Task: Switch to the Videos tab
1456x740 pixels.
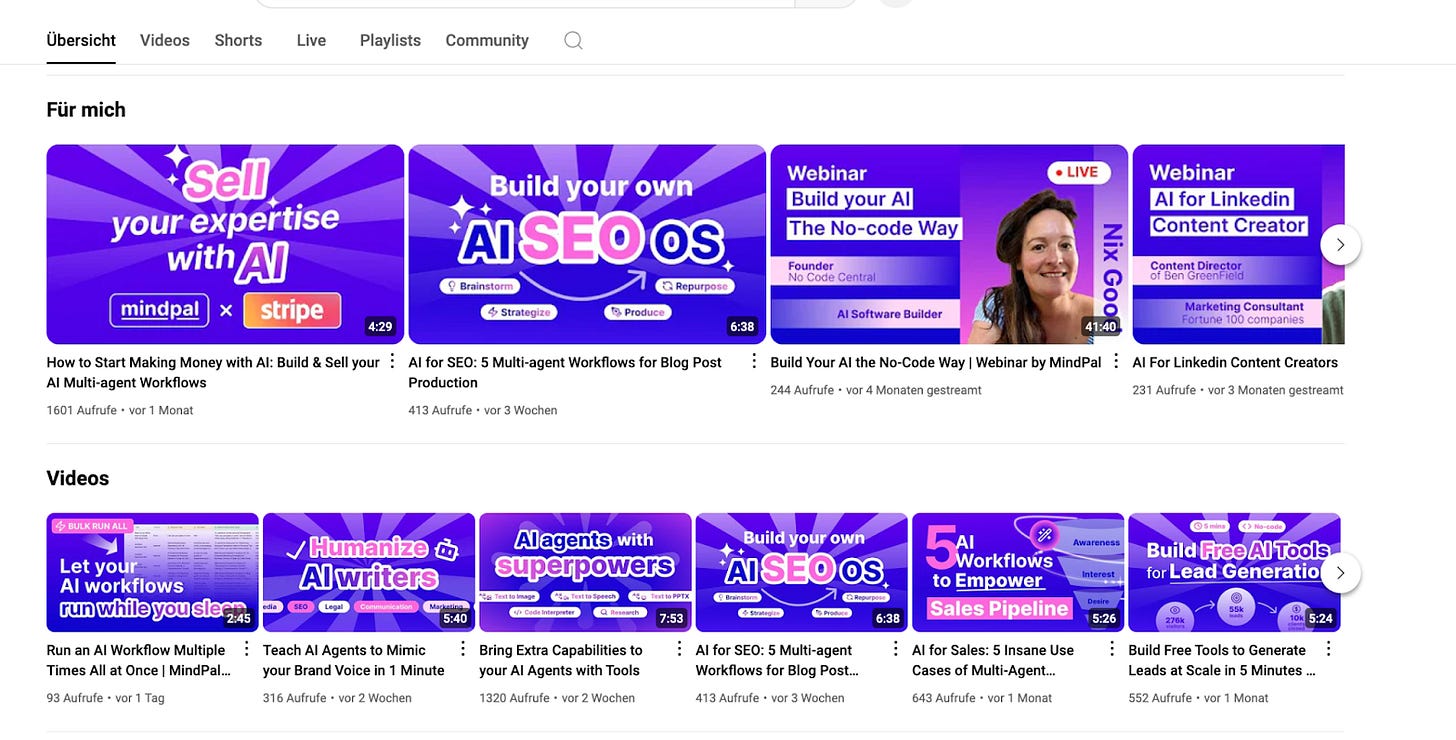Action: pos(165,40)
